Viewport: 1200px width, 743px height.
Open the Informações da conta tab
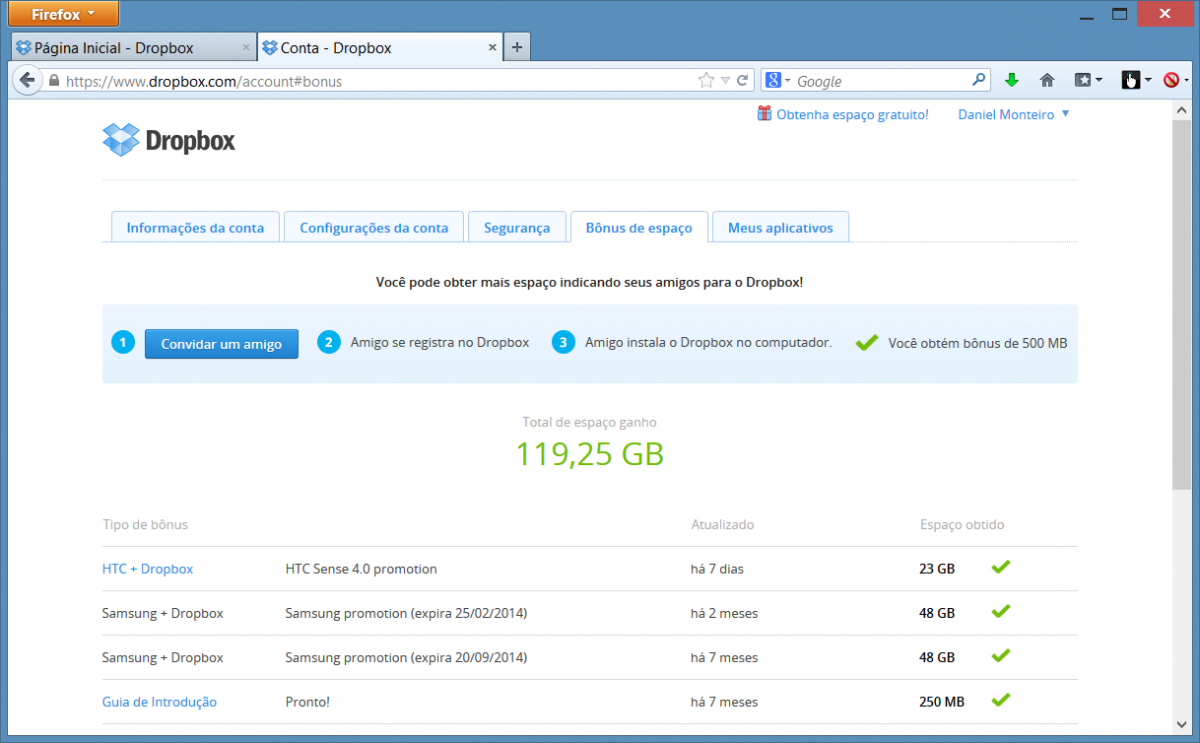point(195,227)
